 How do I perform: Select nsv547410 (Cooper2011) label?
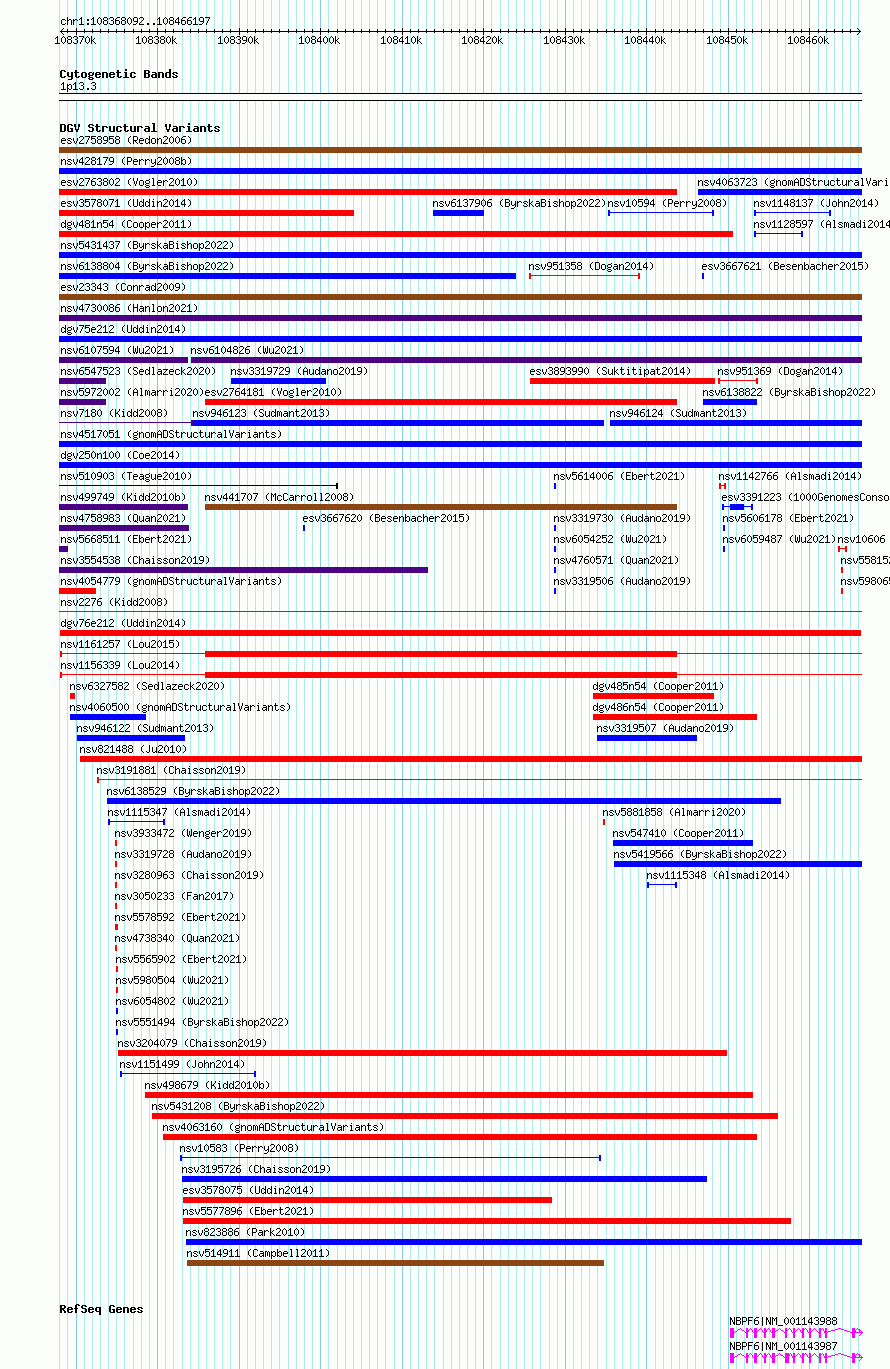678,833
